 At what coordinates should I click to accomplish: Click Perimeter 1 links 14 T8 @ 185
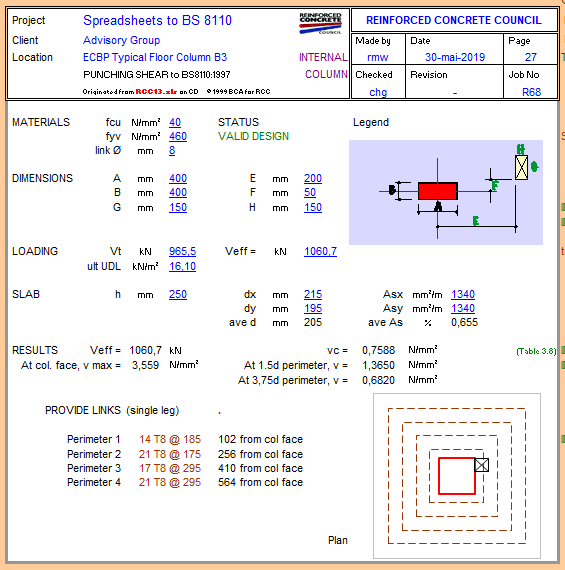[170, 439]
